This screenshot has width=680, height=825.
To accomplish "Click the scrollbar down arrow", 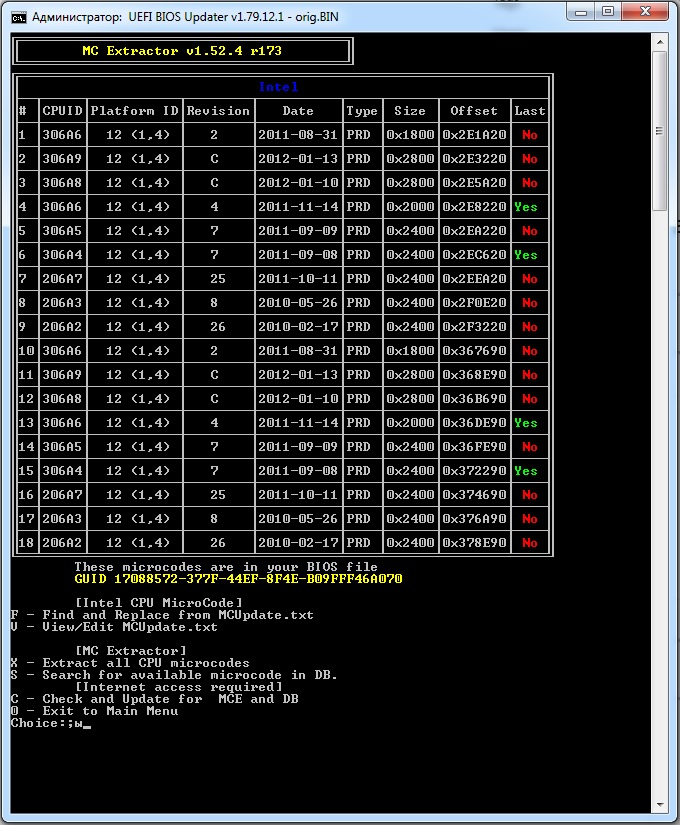I will [660, 805].
